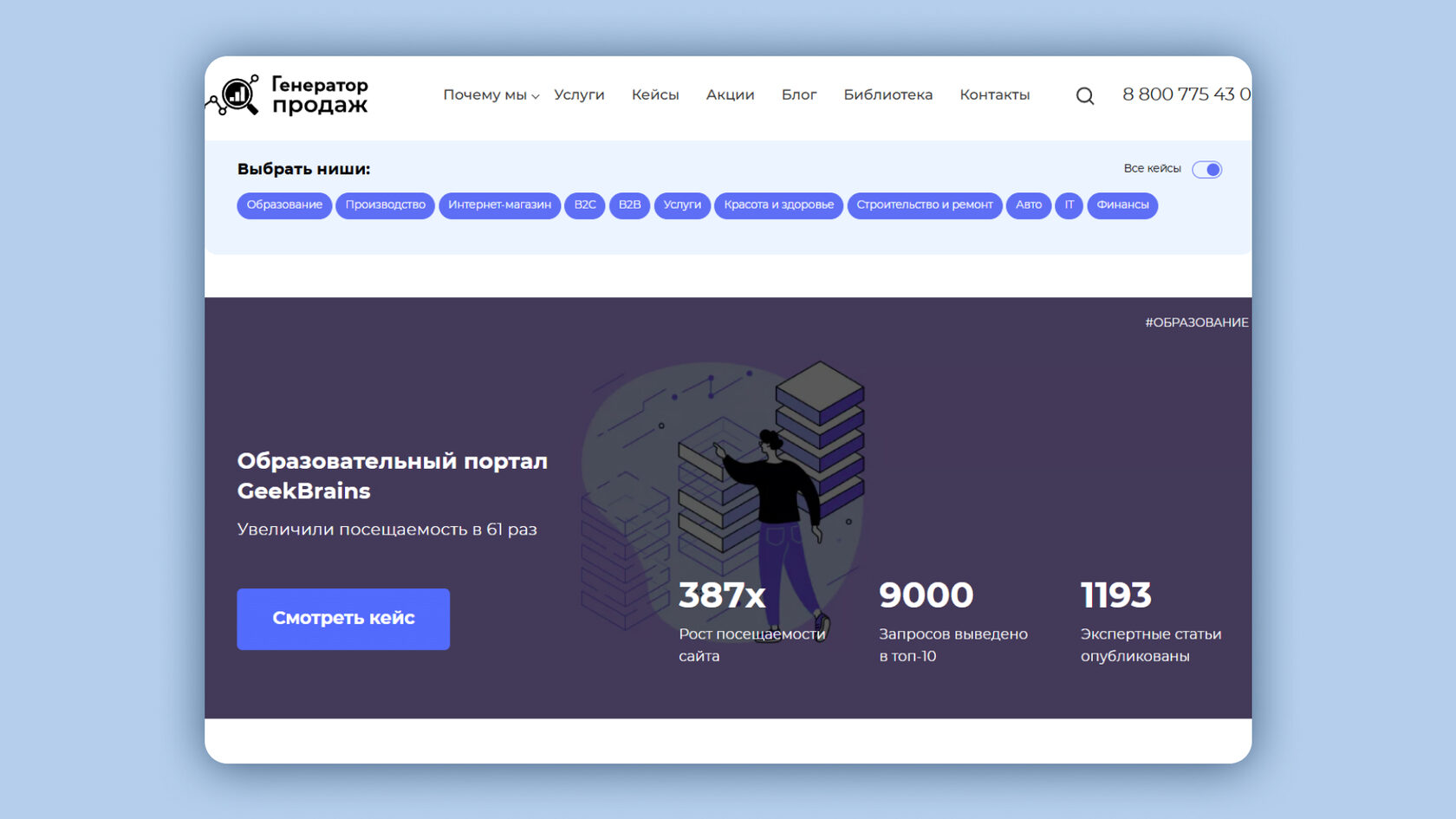Filter cases by the IT tag
Viewport: 1456px width, 819px height.
1069,205
